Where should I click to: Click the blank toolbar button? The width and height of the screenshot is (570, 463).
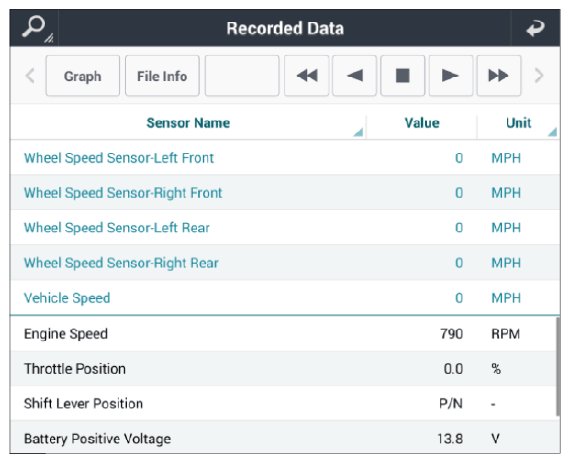pyautogui.click(x=242, y=76)
